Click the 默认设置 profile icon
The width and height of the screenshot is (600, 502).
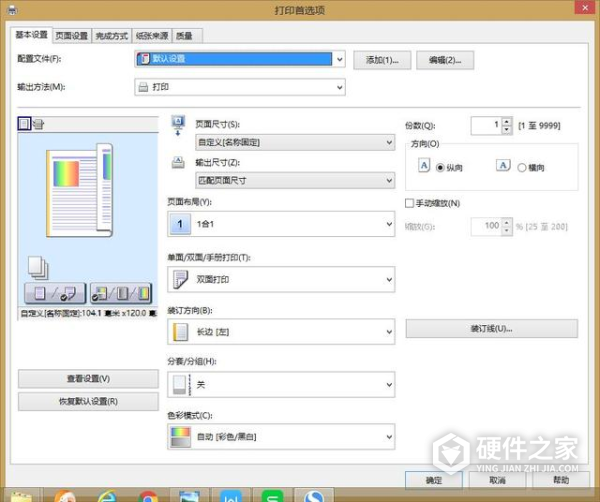click(144, 59)
